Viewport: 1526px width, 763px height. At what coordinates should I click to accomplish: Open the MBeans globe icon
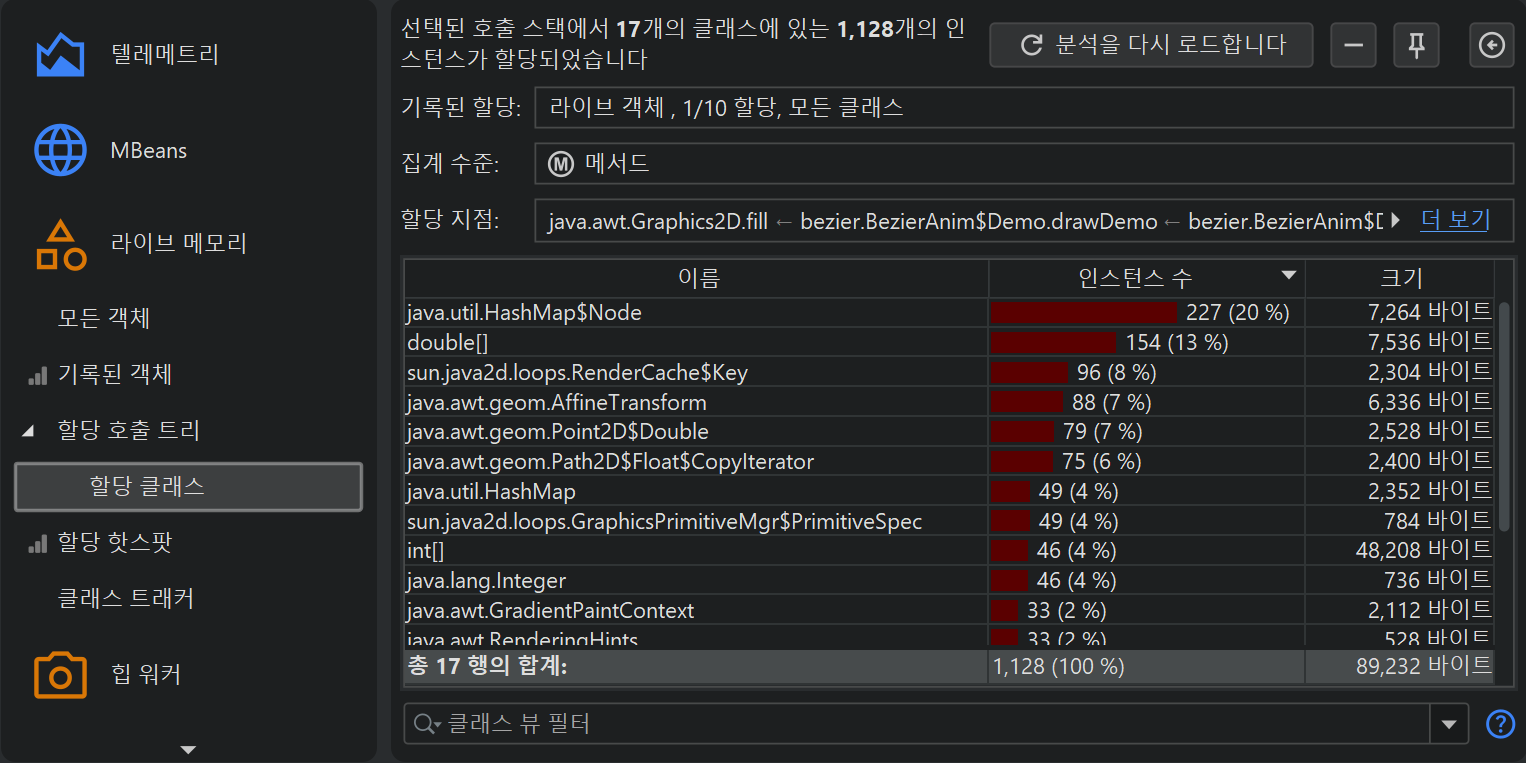point(60,151)
